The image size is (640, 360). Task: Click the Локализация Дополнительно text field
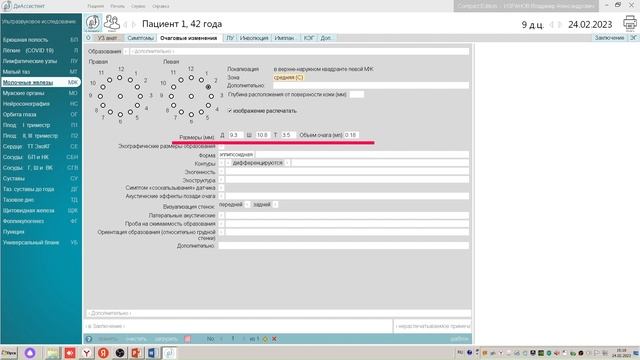[x=371, y=85]
